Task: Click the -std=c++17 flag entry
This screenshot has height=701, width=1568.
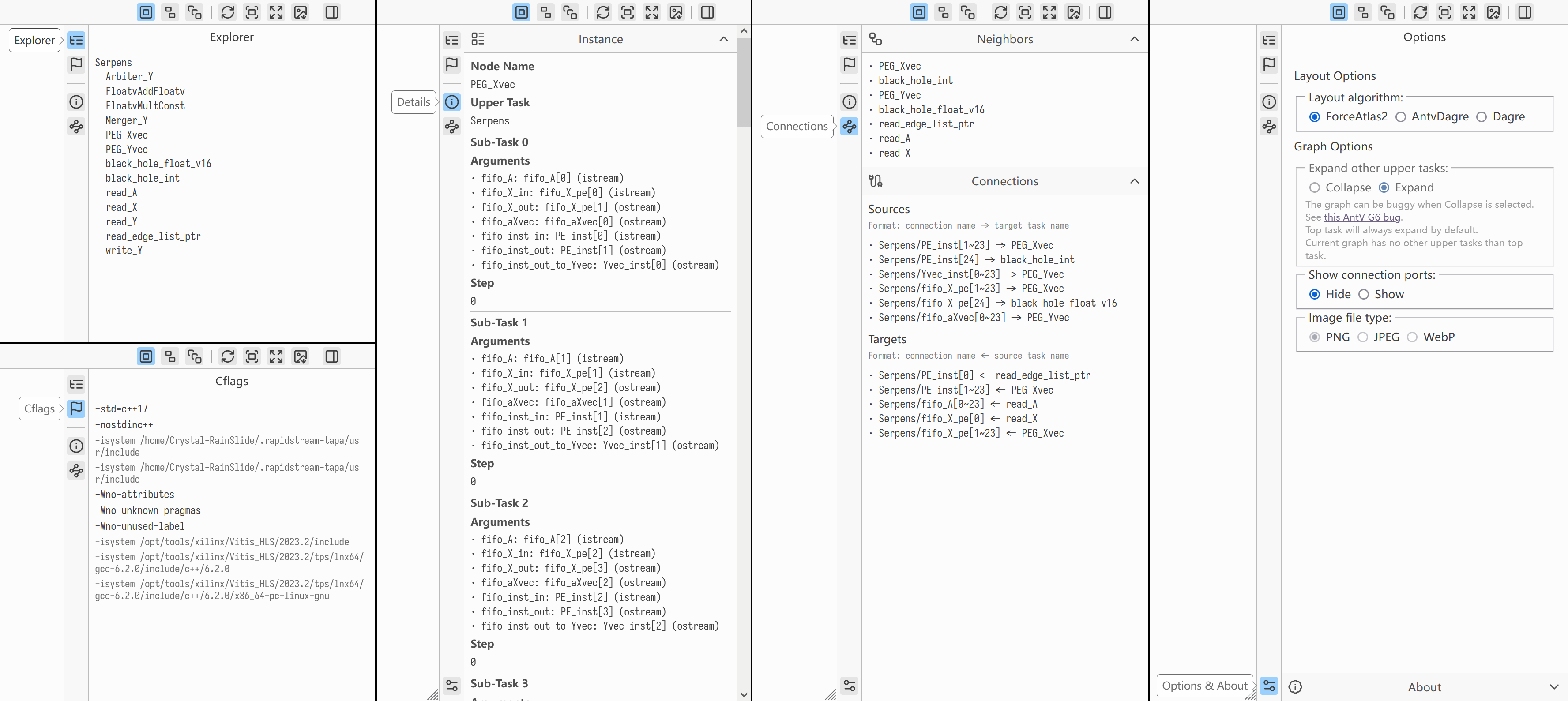Action: 121,409
